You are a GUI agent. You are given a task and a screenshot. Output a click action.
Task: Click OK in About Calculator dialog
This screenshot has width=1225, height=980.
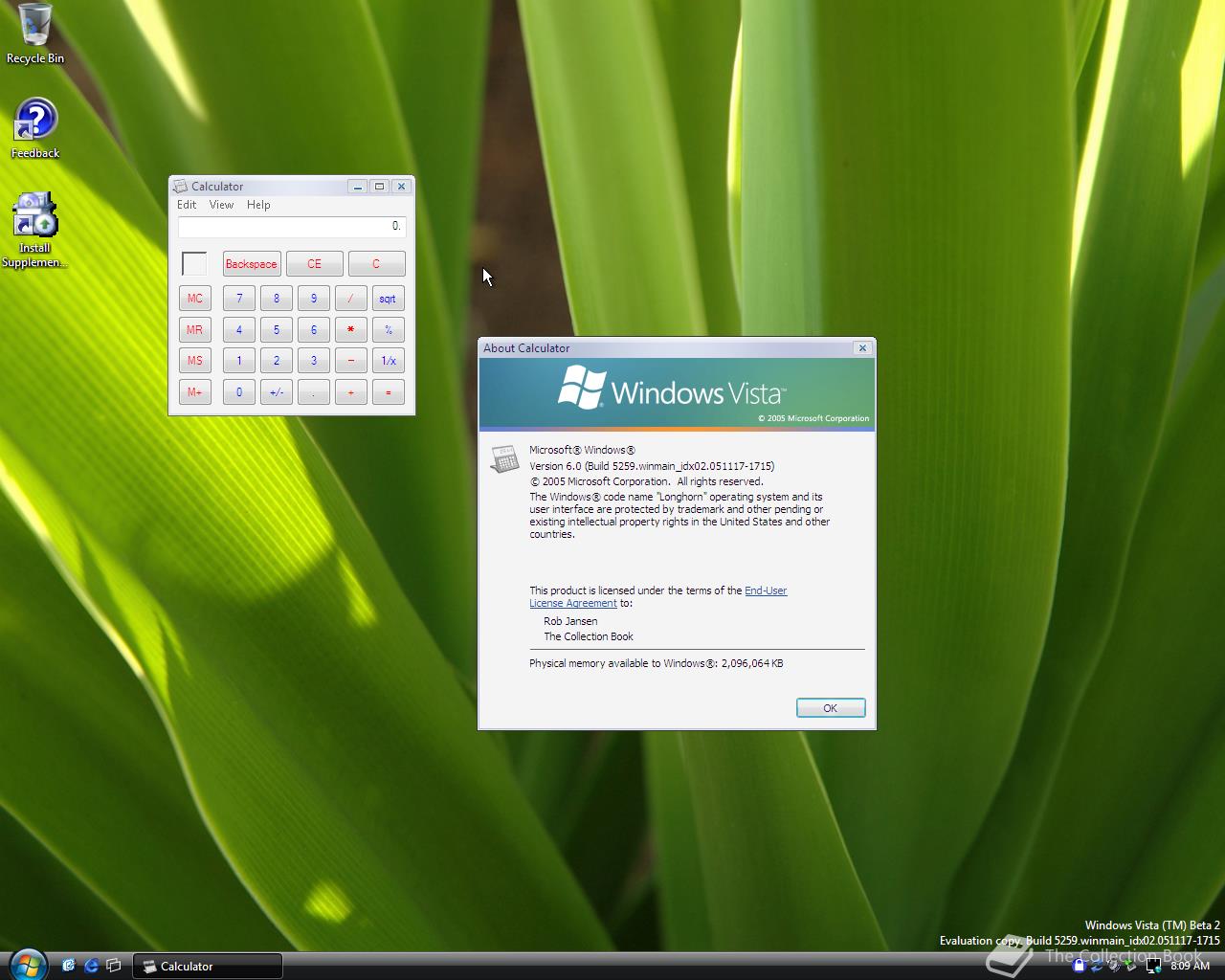(831, 708)
